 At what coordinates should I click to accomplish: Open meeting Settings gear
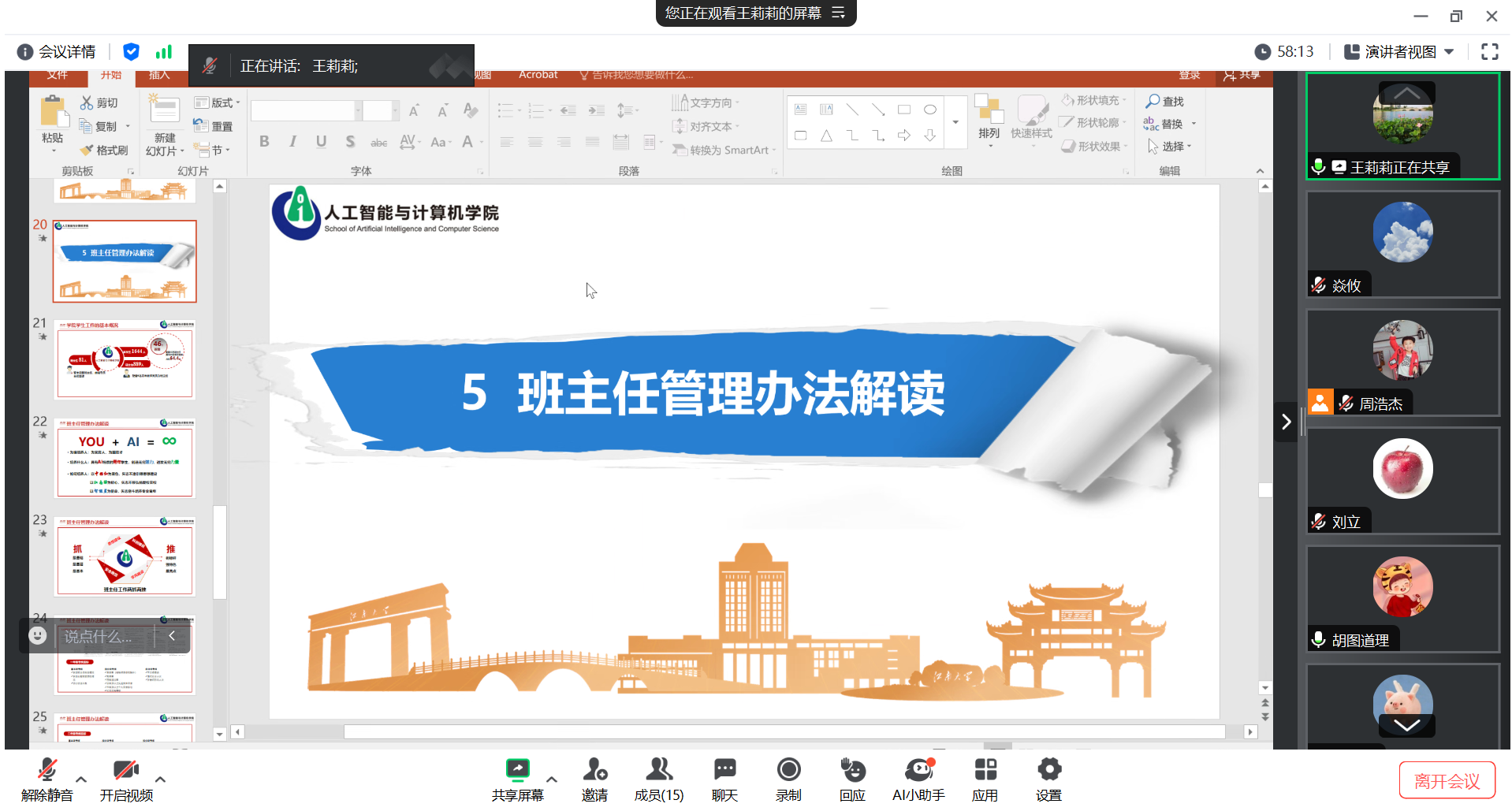[1048, 770]
